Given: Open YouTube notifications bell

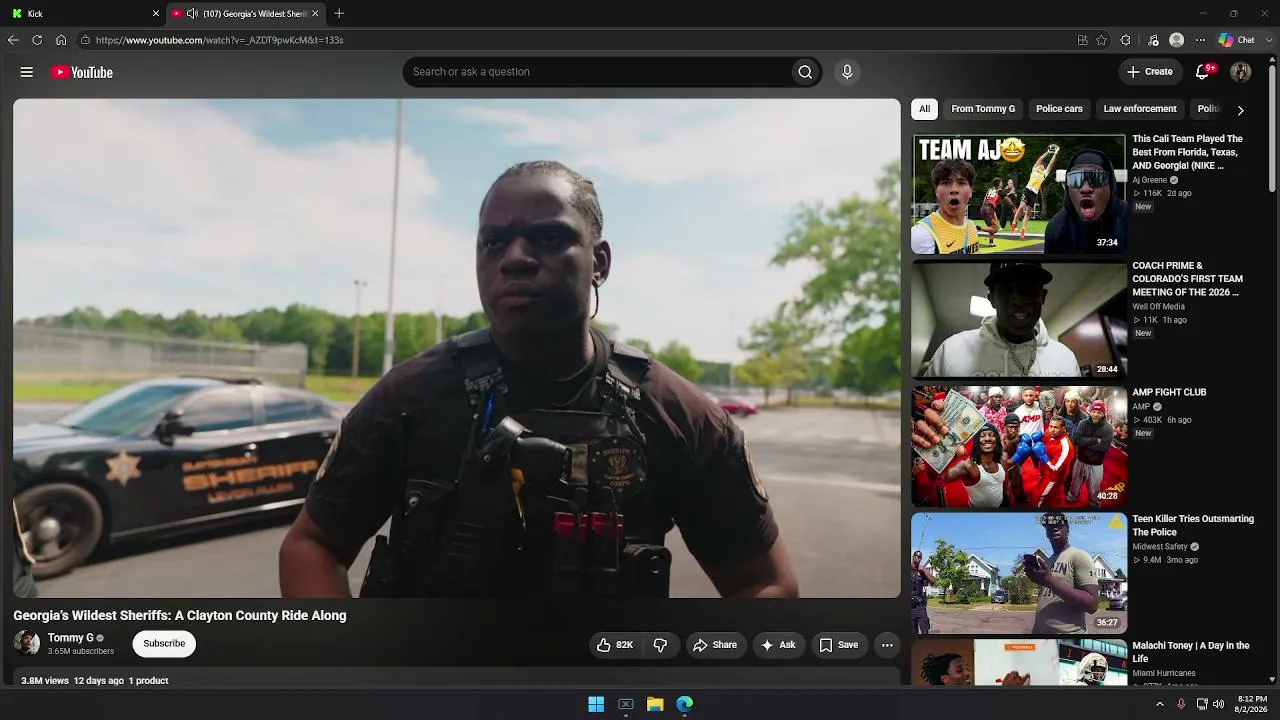Looking at the screenshot, I should (1203, 72).
